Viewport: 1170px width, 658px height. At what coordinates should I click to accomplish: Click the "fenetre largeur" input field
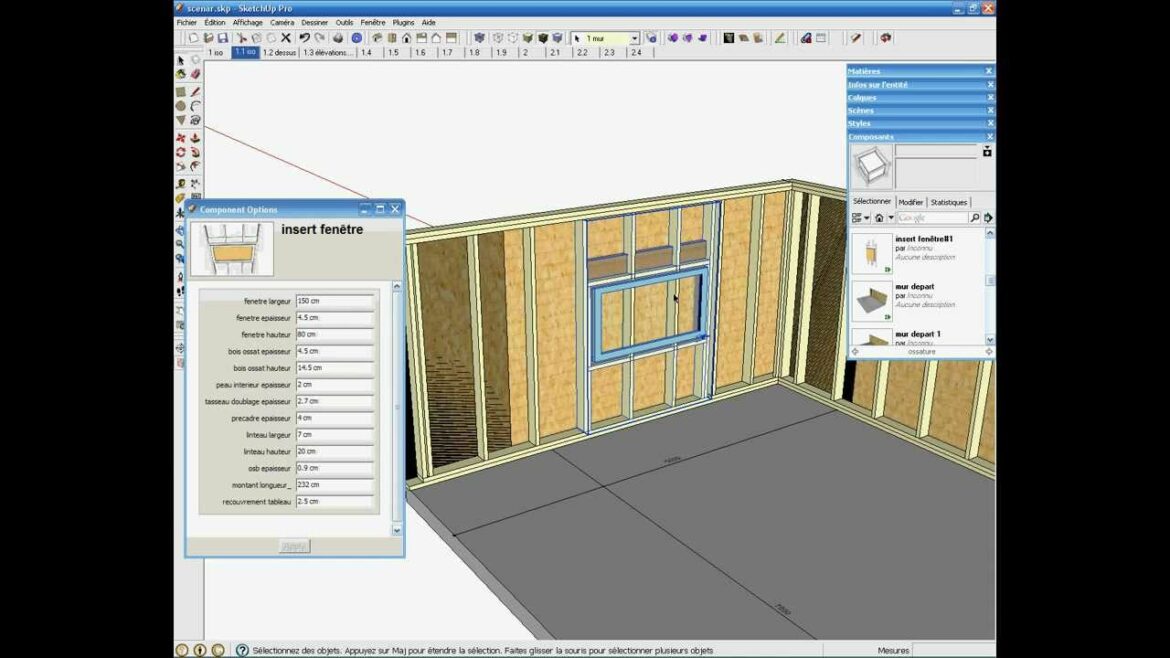coord(335,299)
